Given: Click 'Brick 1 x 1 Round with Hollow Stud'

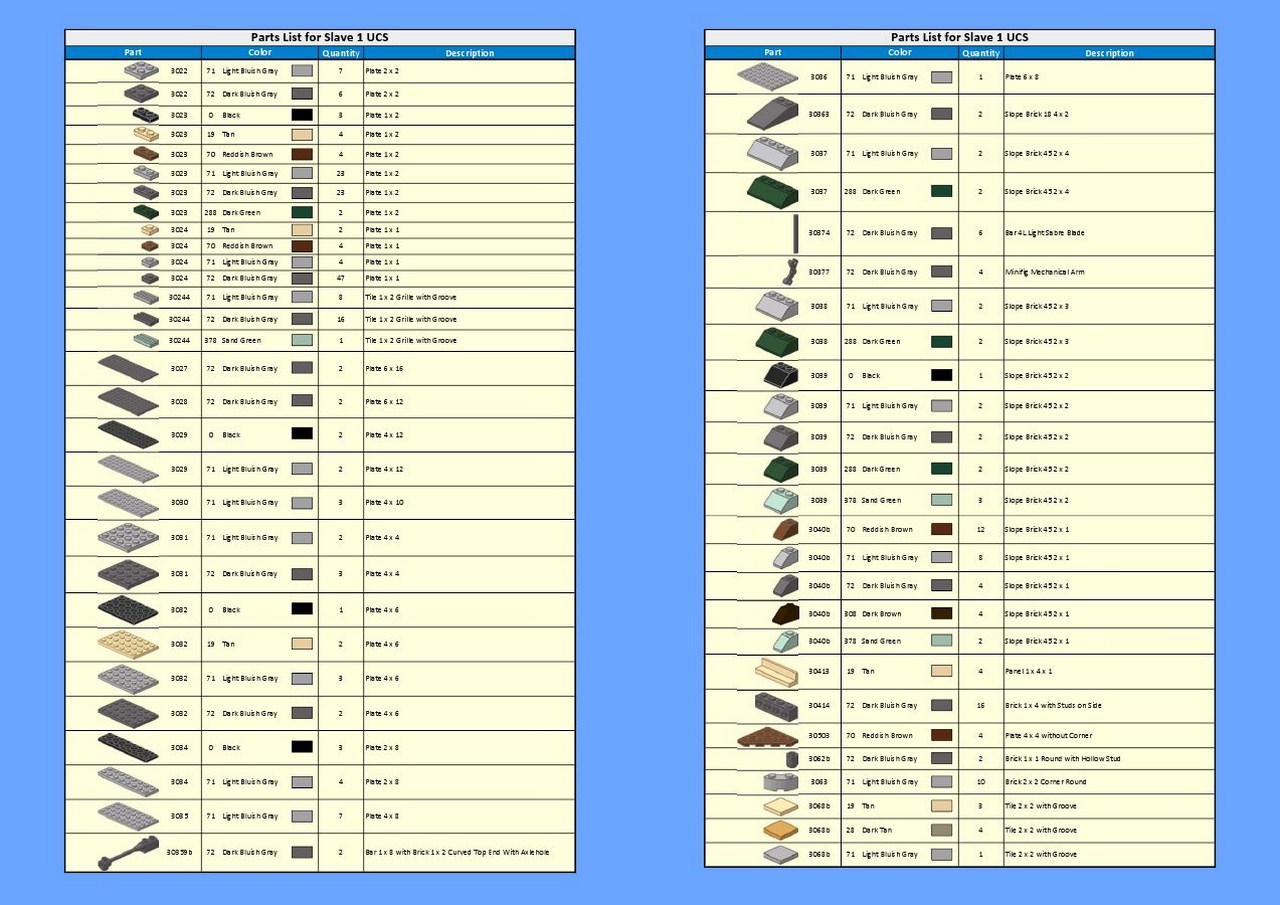Looking at the screenshot, I should pos(1062,759).
